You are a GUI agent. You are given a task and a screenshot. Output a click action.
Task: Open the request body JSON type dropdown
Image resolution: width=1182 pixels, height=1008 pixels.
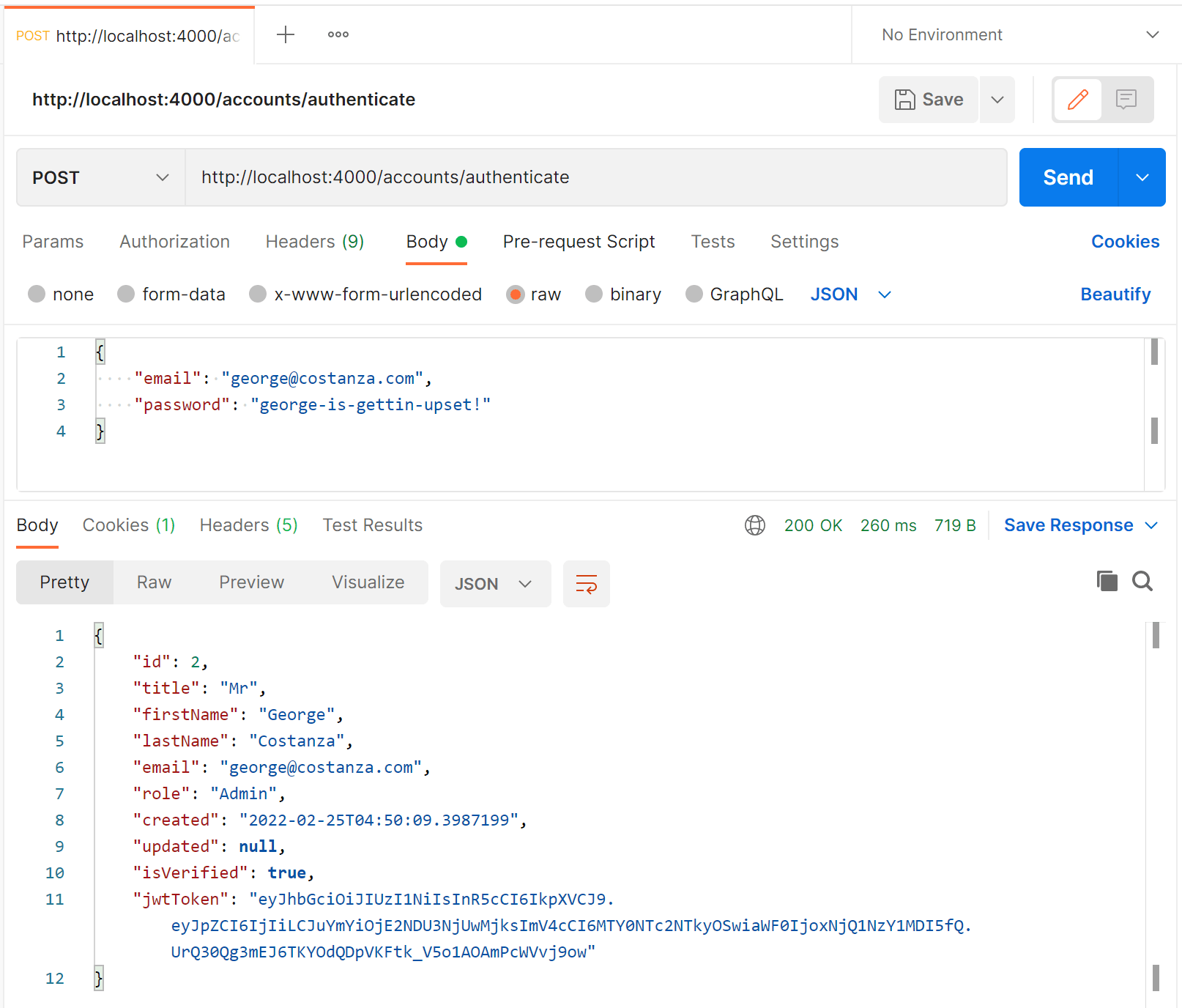pos(851,294)
